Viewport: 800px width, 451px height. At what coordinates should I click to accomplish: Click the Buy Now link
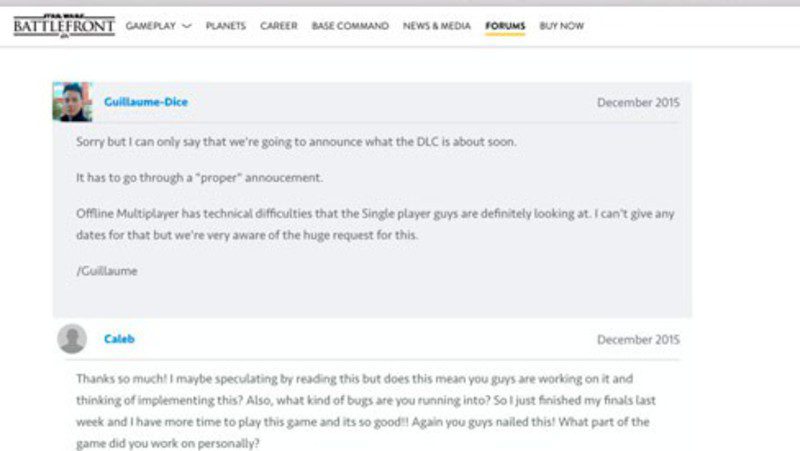561,26
